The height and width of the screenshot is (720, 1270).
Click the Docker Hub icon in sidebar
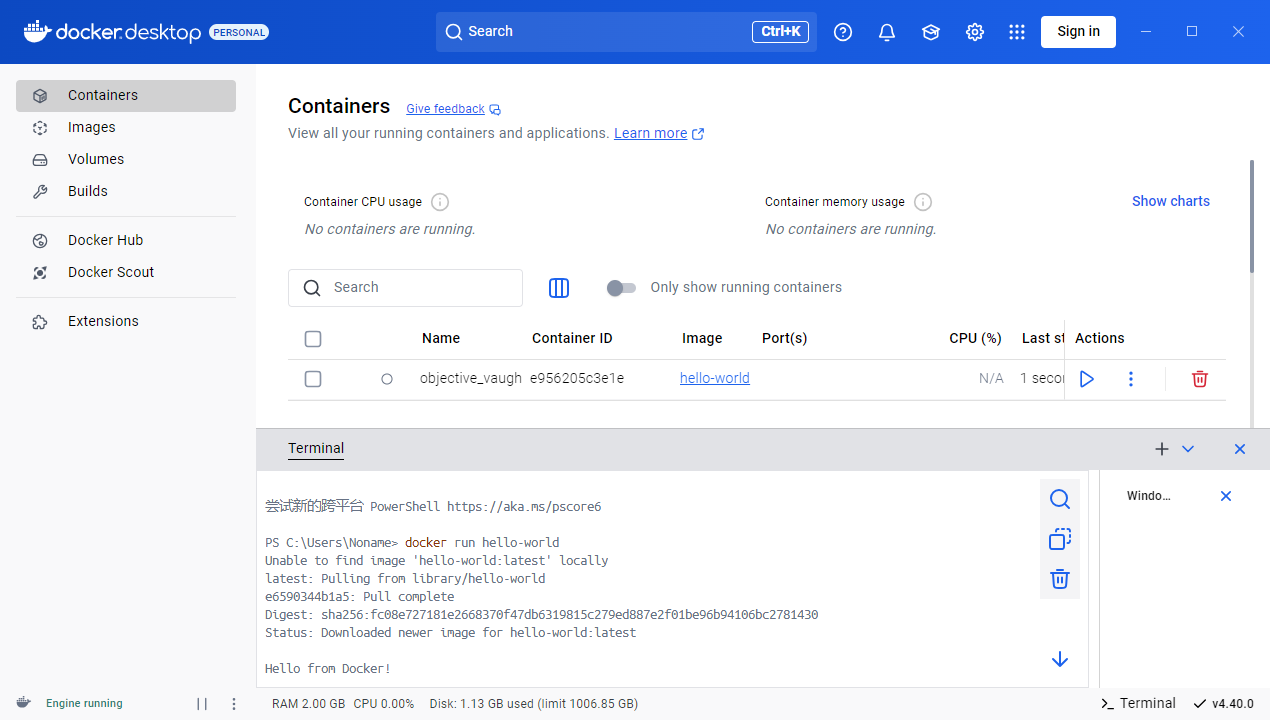(40, 241)
